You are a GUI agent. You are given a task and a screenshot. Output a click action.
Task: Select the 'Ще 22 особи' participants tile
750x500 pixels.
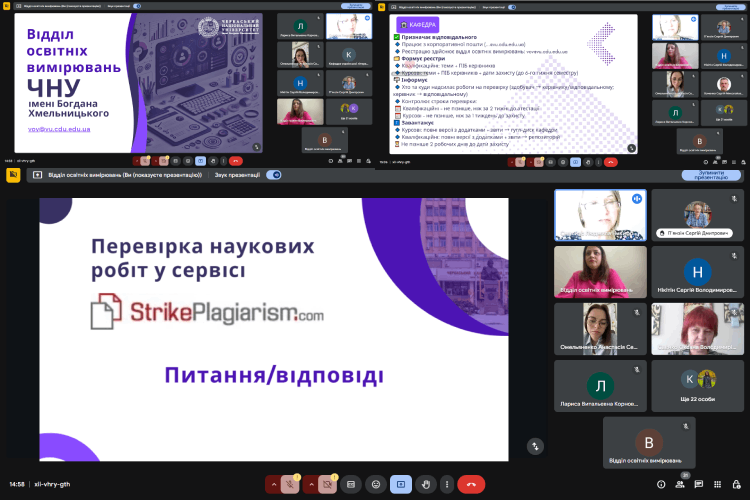click(x=697, y=386)
